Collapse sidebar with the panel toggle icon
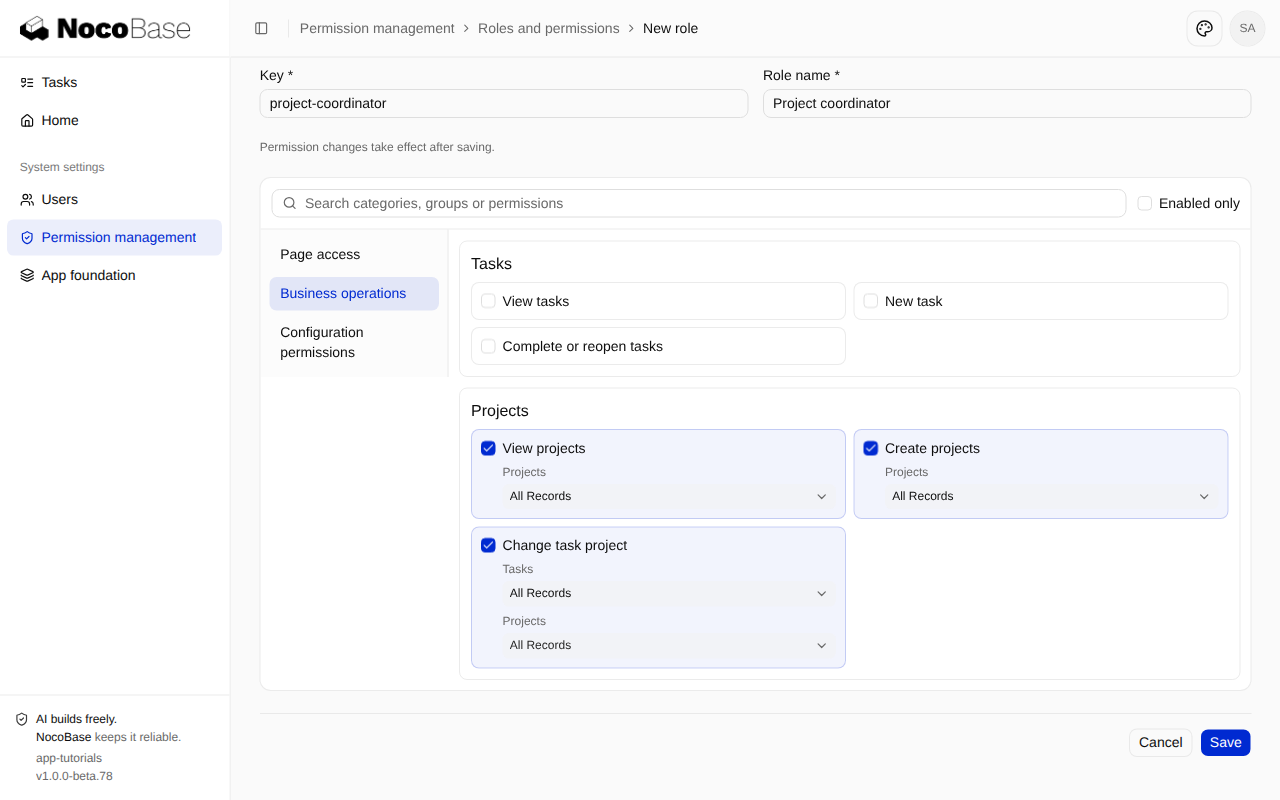The image size is (1280, 800). [261, 28]
